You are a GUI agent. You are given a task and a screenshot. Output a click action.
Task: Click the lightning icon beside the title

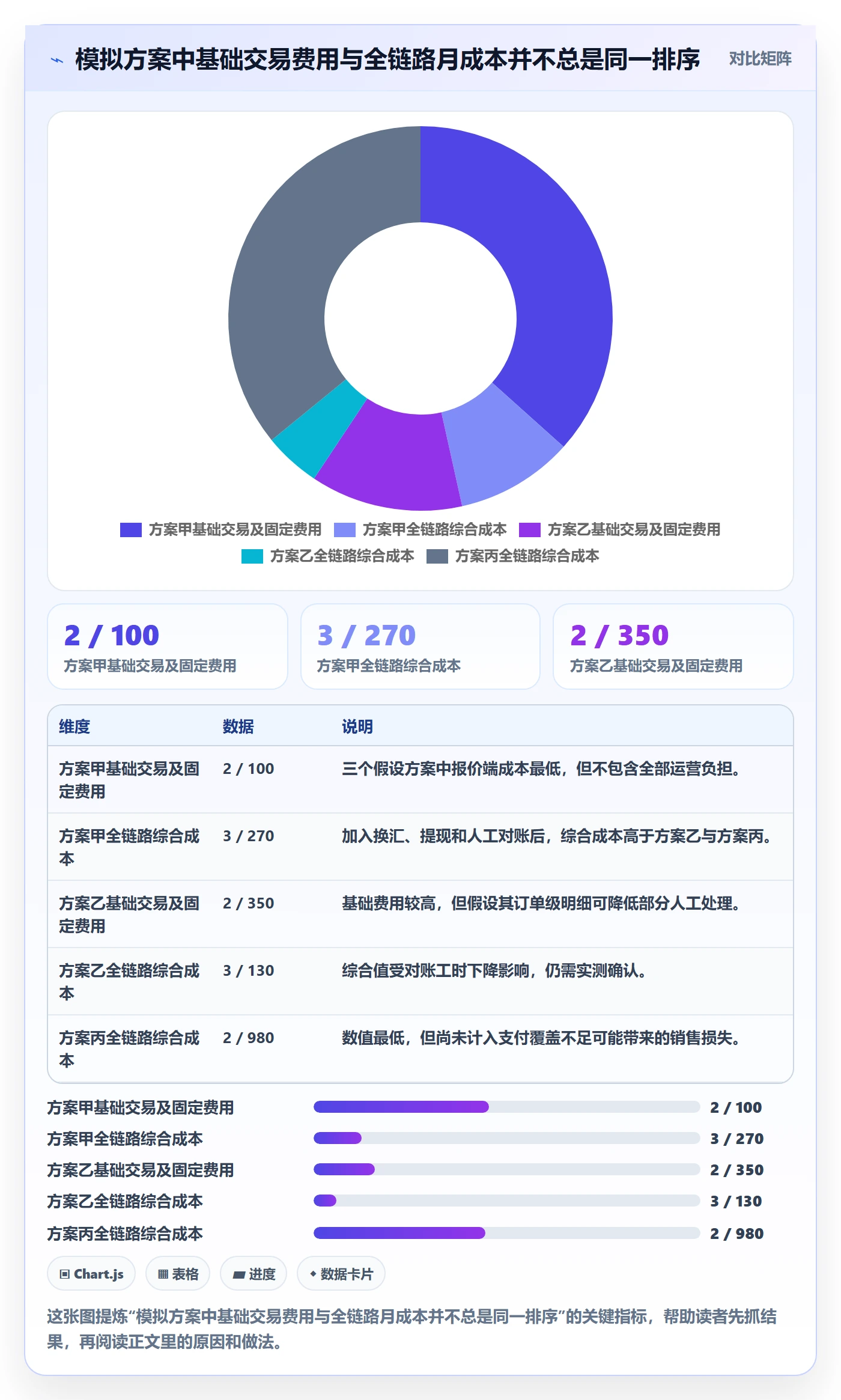coord(57,59)
